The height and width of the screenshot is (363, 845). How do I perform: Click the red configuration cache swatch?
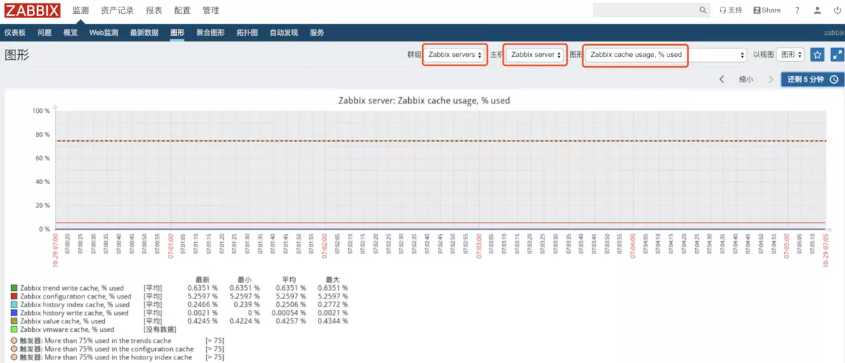pyautogui.click(x=14, y=296)
